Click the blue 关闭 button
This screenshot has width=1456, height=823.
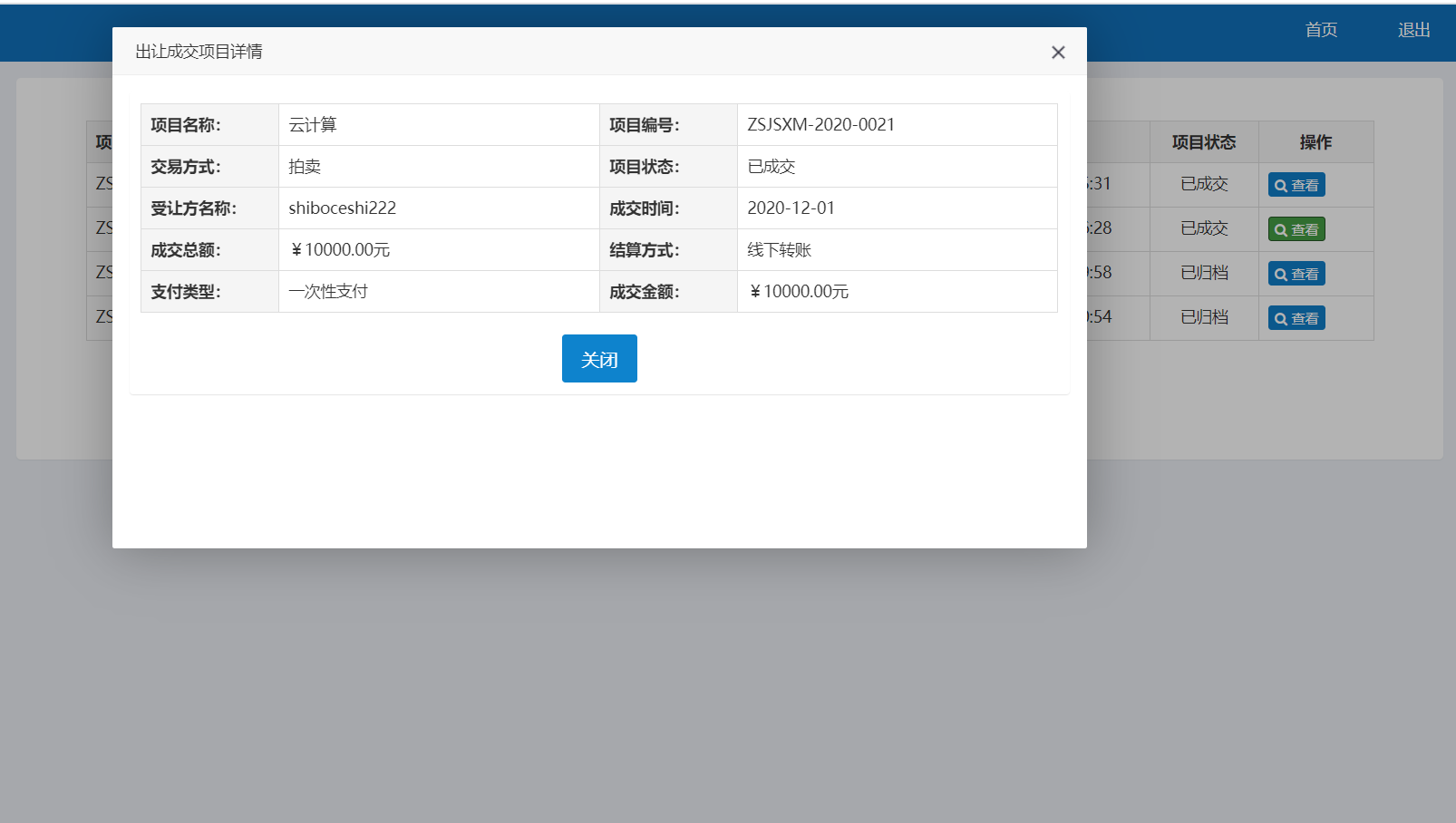pos(599,359)
